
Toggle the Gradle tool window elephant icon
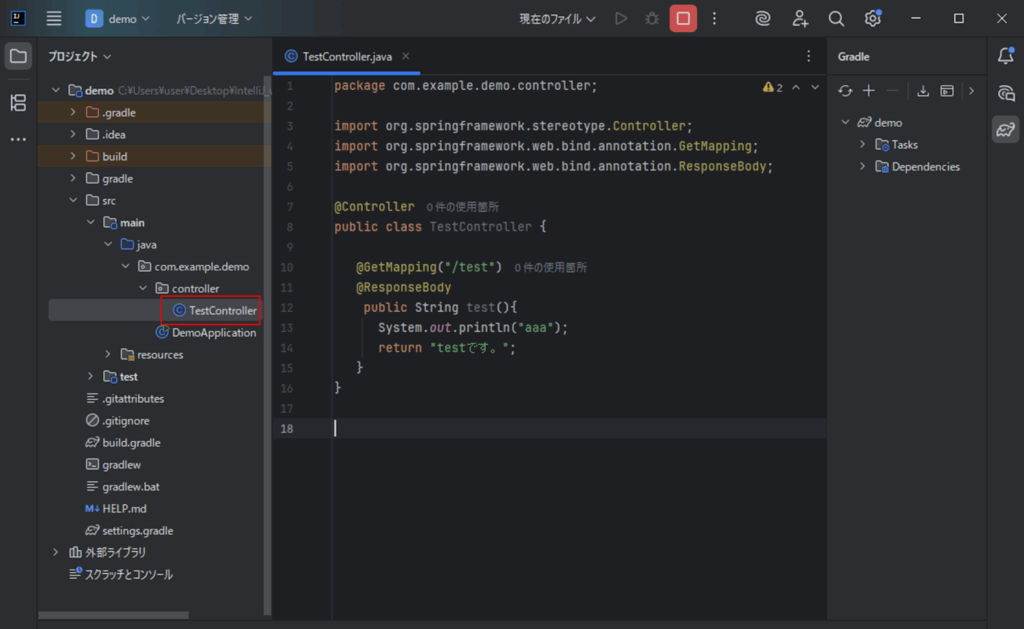tap(1006, 129)
